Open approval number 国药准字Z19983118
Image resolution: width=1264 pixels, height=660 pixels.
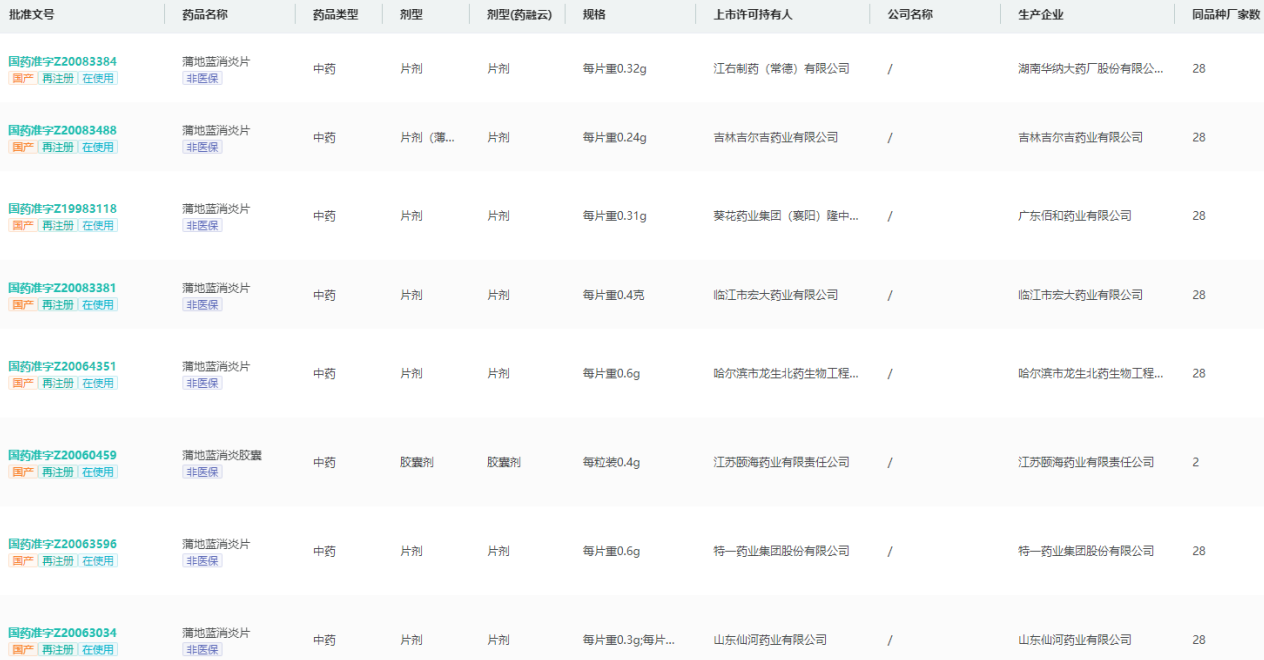click(x=62, y=209)
